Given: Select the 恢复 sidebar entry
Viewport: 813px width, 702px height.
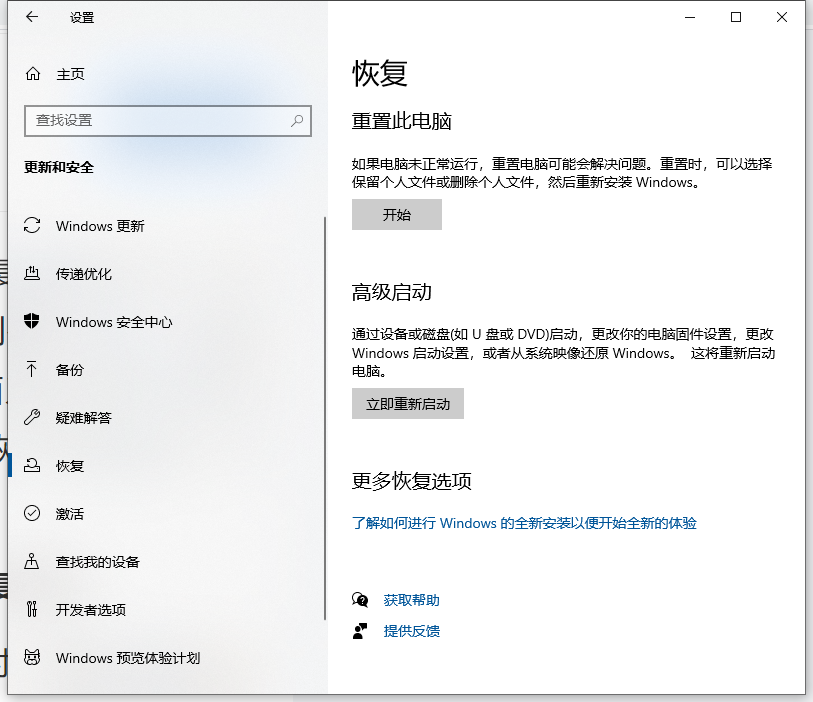Looking at the screenshot, I should tap(73, 466).
